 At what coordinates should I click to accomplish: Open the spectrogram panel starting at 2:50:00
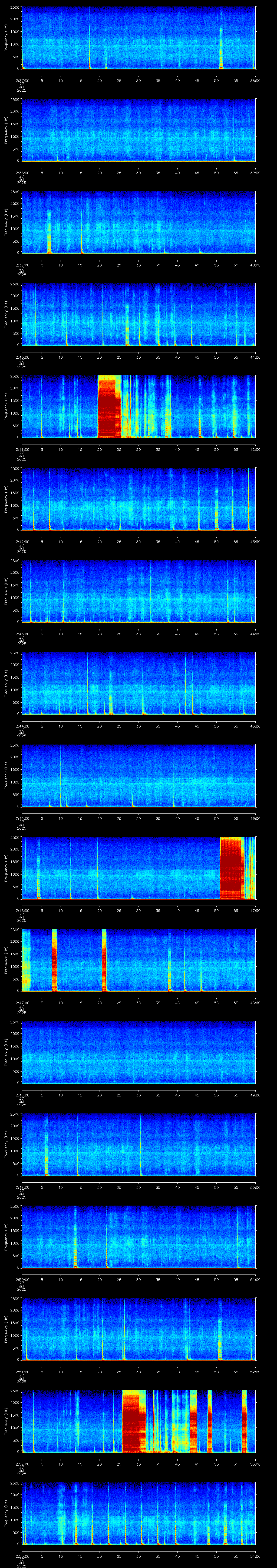139,1237
